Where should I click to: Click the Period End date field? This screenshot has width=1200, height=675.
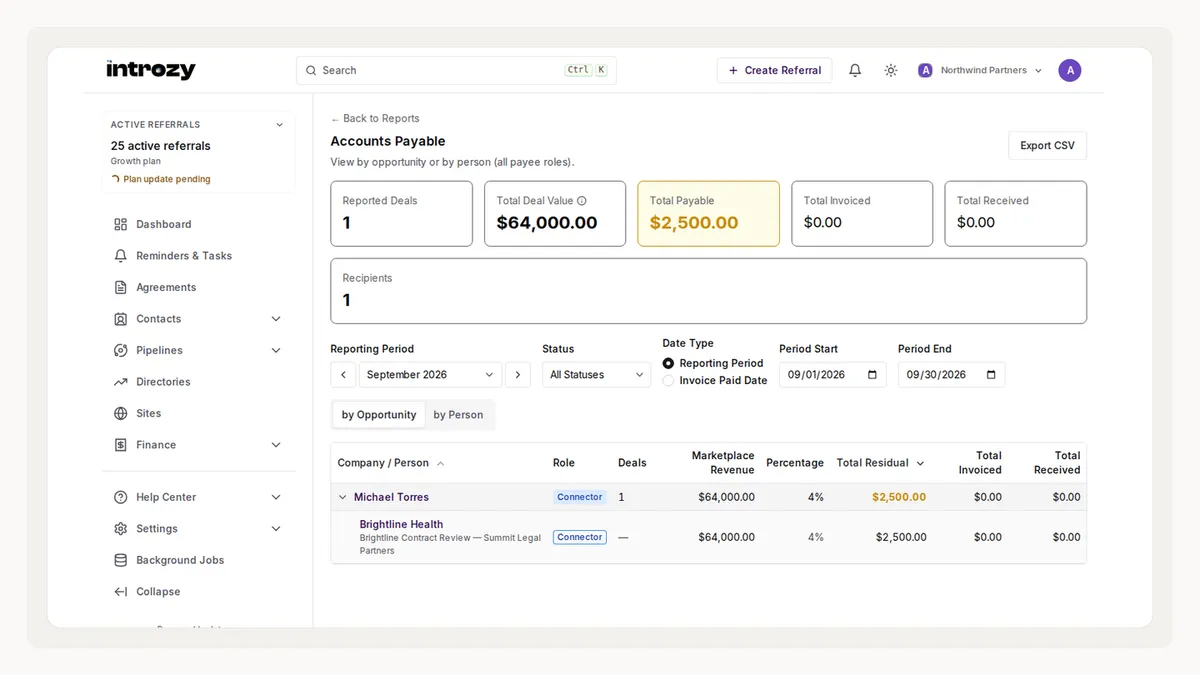[951, 375]
